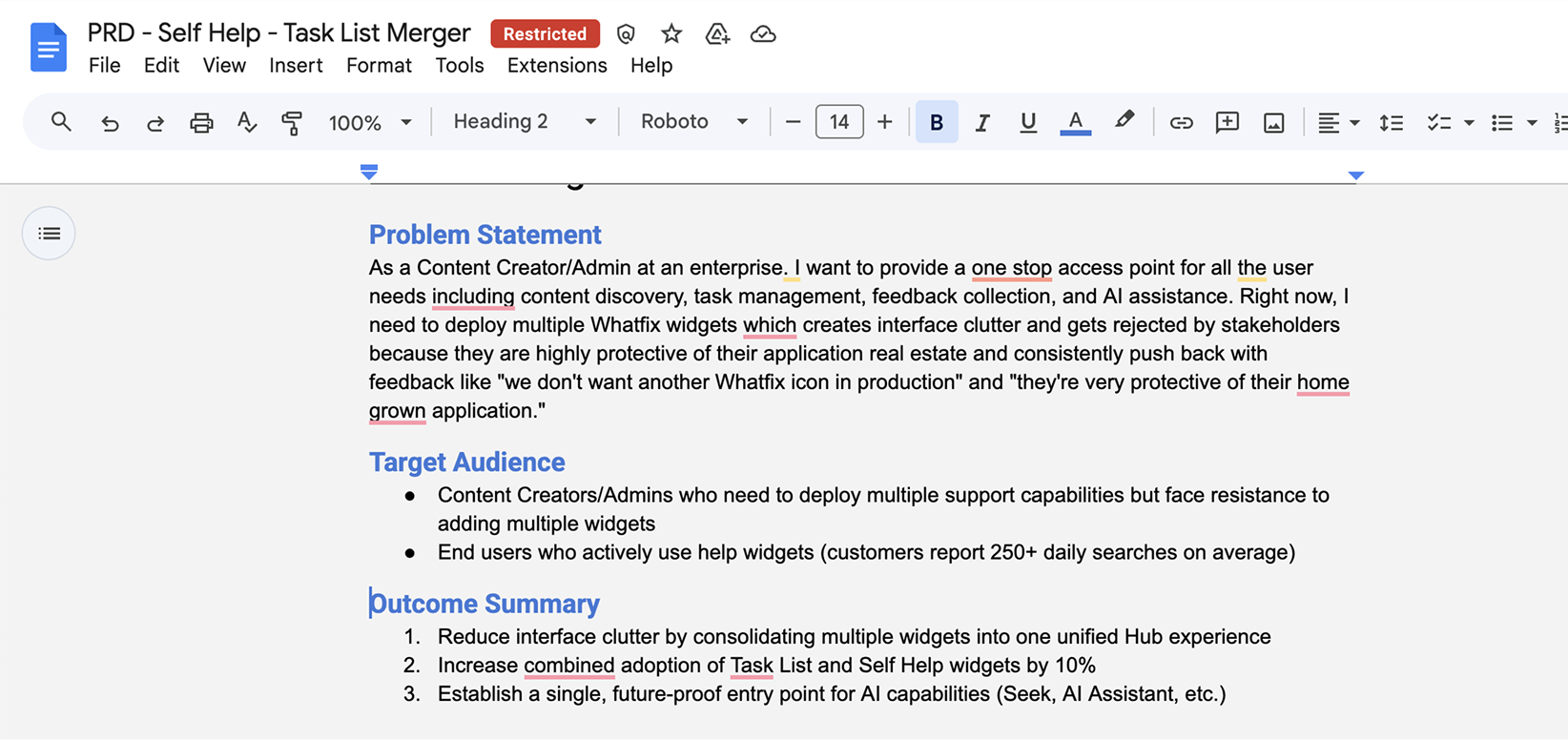Open the text alignment dropdown
This screenshot has width=1568, height=740.
click(1338, 122)
